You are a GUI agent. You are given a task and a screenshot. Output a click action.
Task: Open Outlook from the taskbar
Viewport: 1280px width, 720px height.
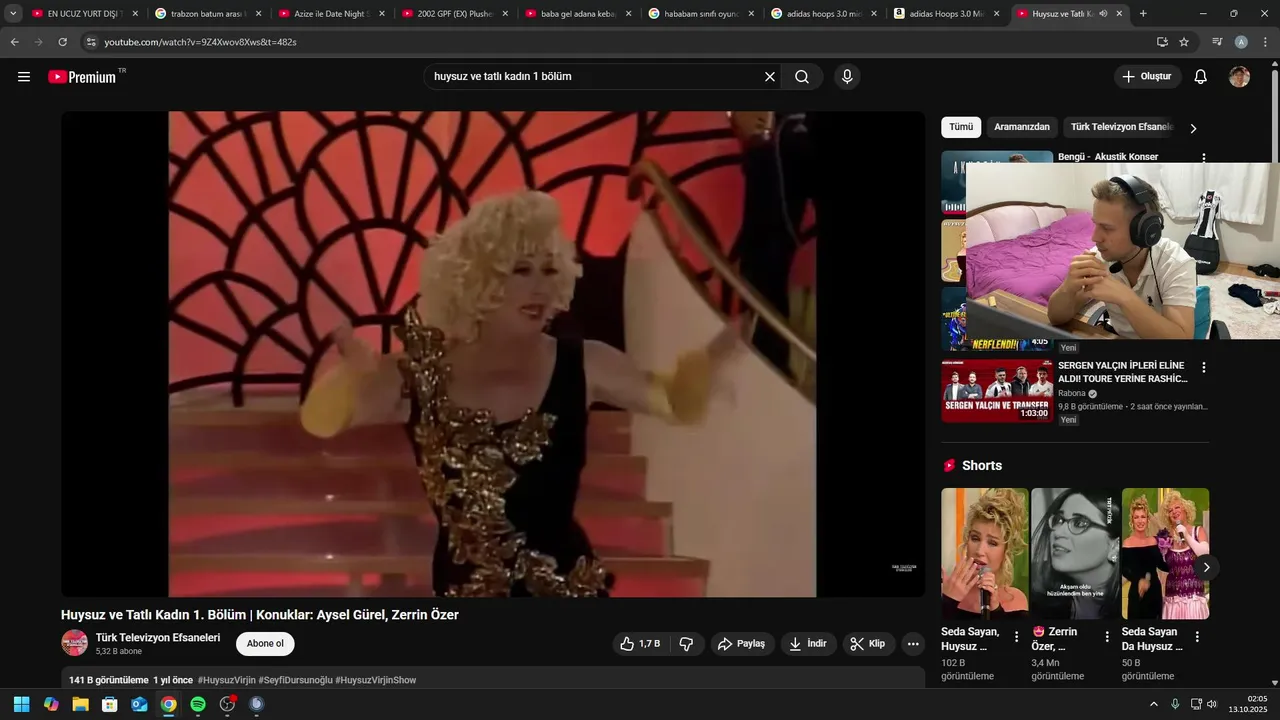[x=140, y=704]
